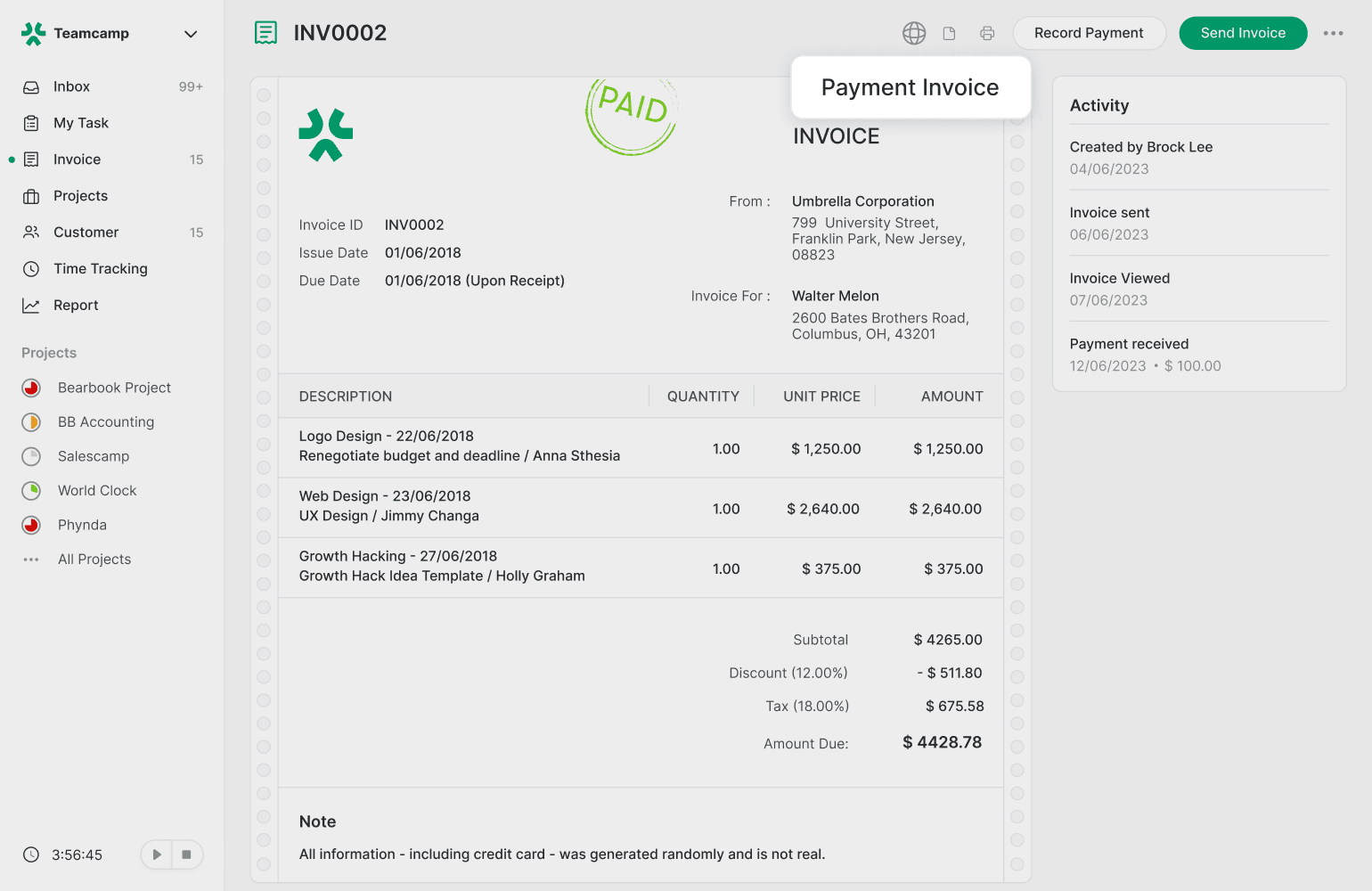Viewport: 1372px width, 891px height.
Task: Open the three-dot more options menu
Action: (1333, 33)
